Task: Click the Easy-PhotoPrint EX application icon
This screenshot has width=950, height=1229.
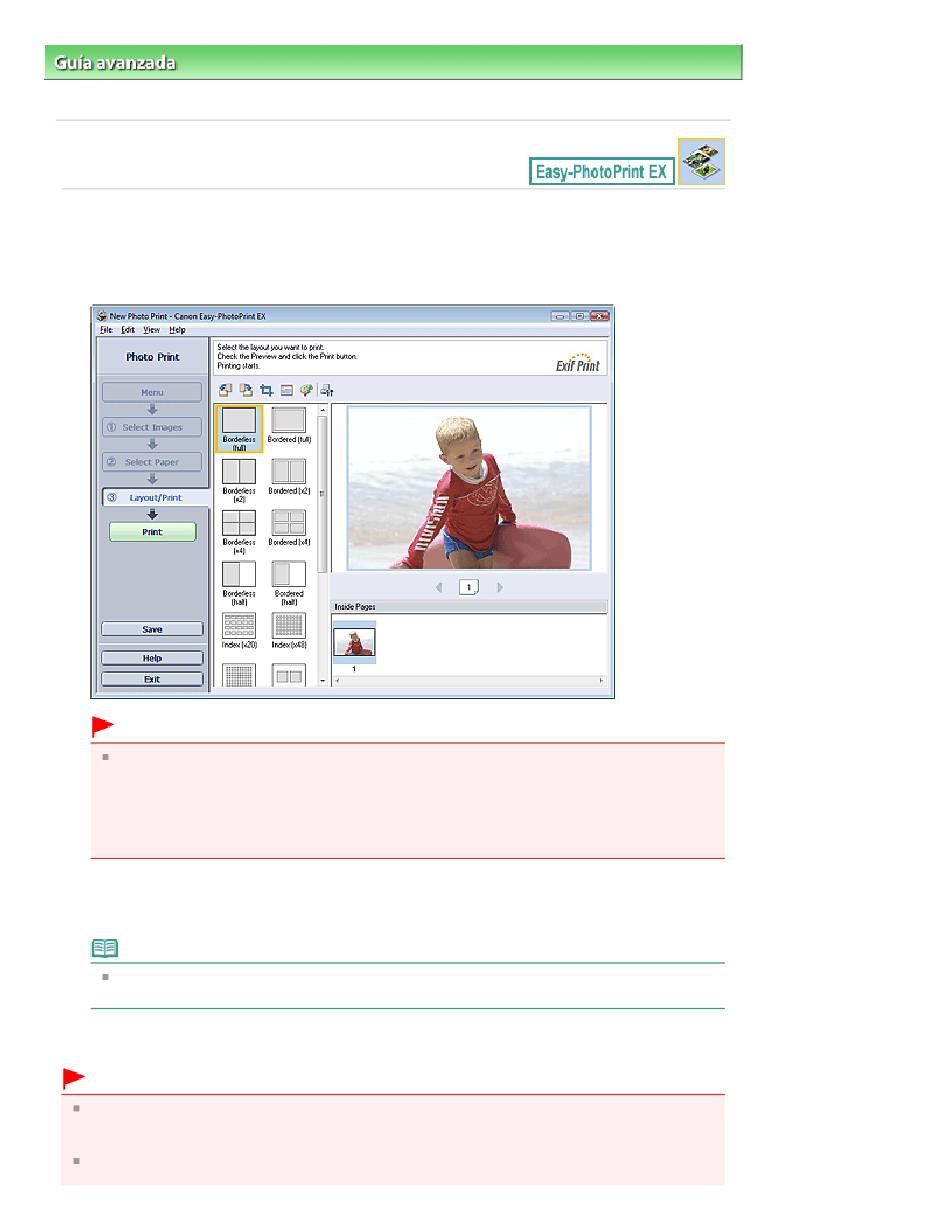Action: (701, 161)
